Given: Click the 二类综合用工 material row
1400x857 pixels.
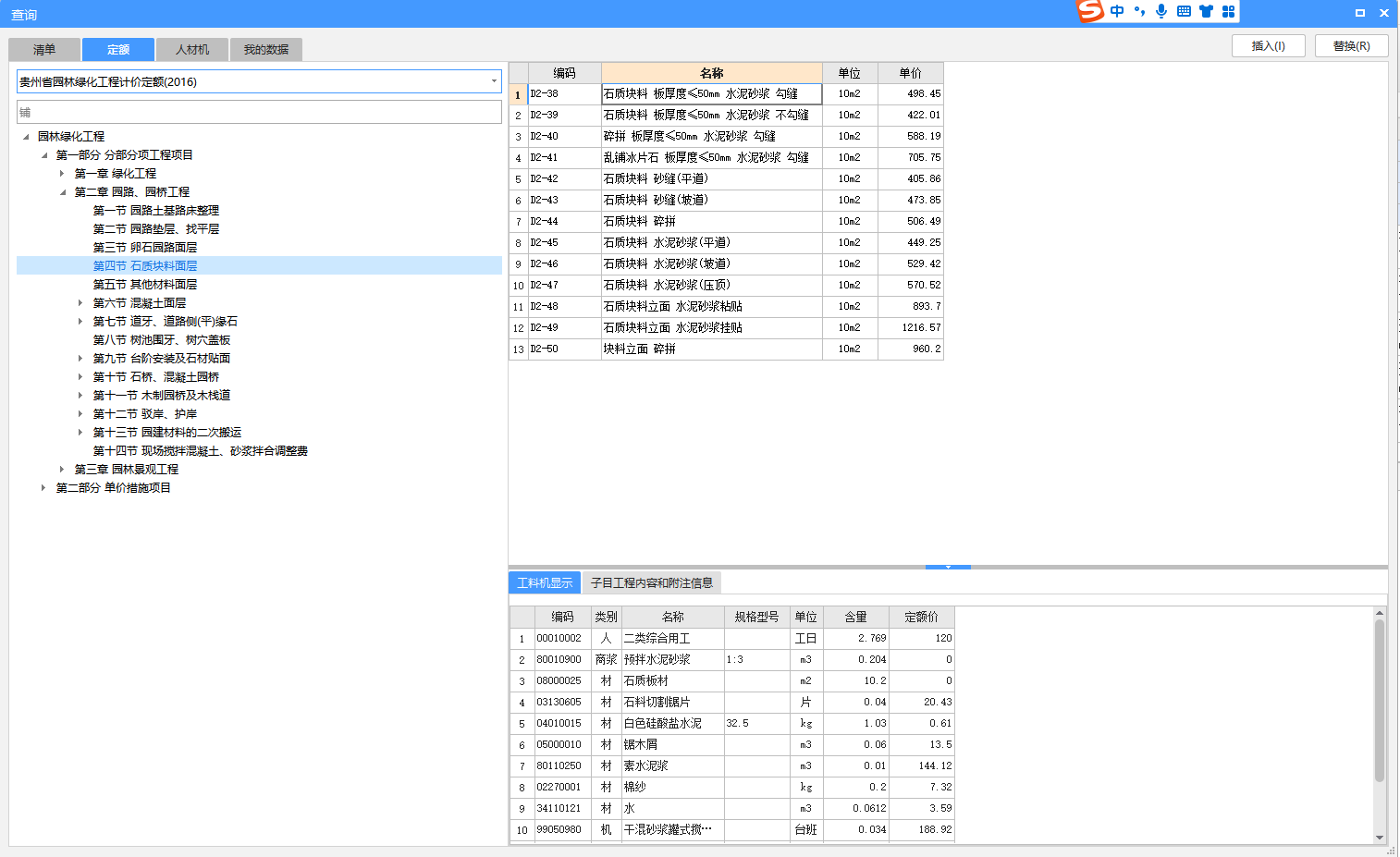Looking at the screenshot, I should point(731,639).
